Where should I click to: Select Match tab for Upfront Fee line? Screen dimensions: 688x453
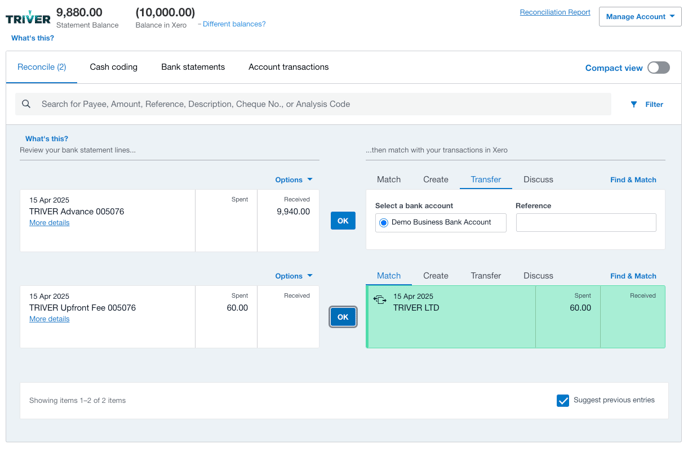389,275
